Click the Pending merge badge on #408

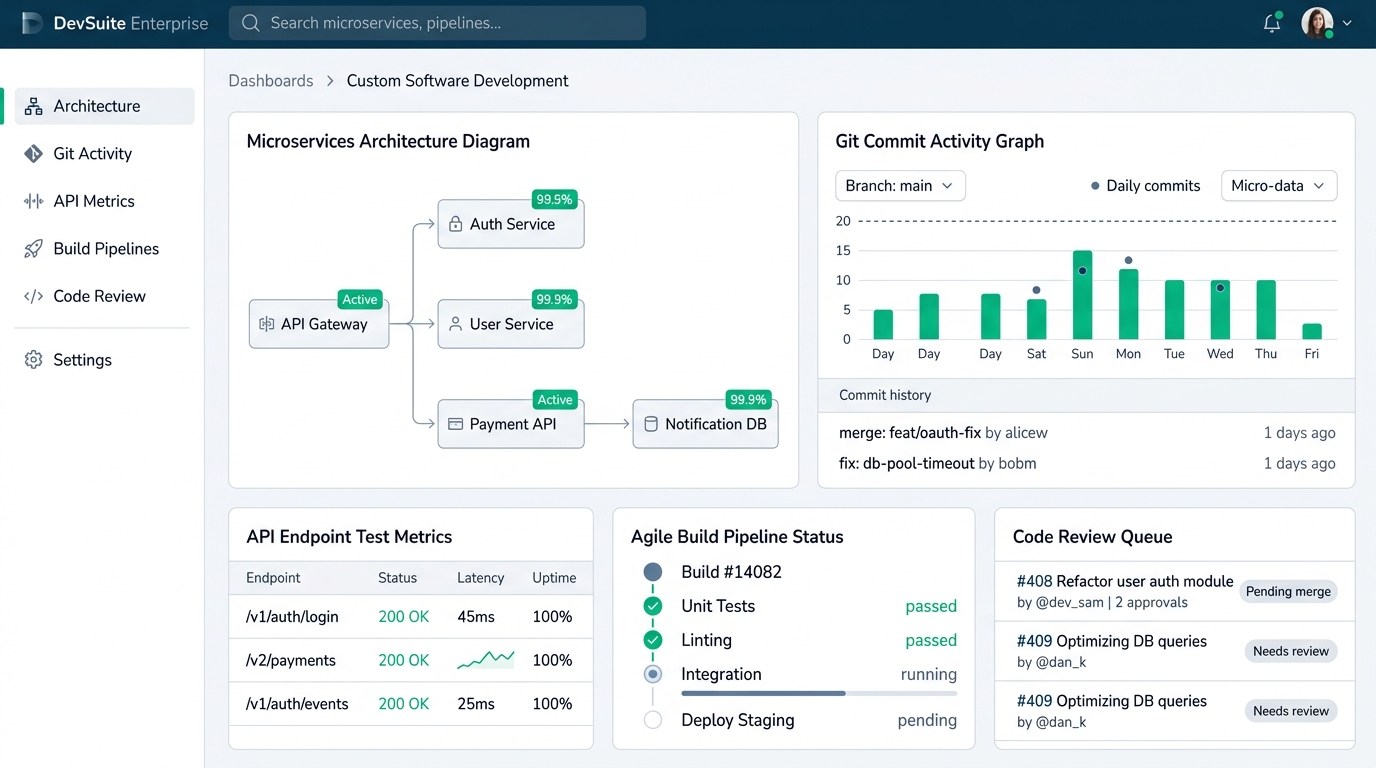pyautogui.click(x=1288, y=591)
